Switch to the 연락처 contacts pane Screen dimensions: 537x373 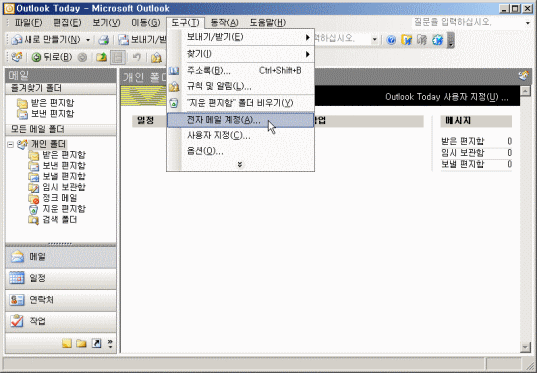coord(61,300)
